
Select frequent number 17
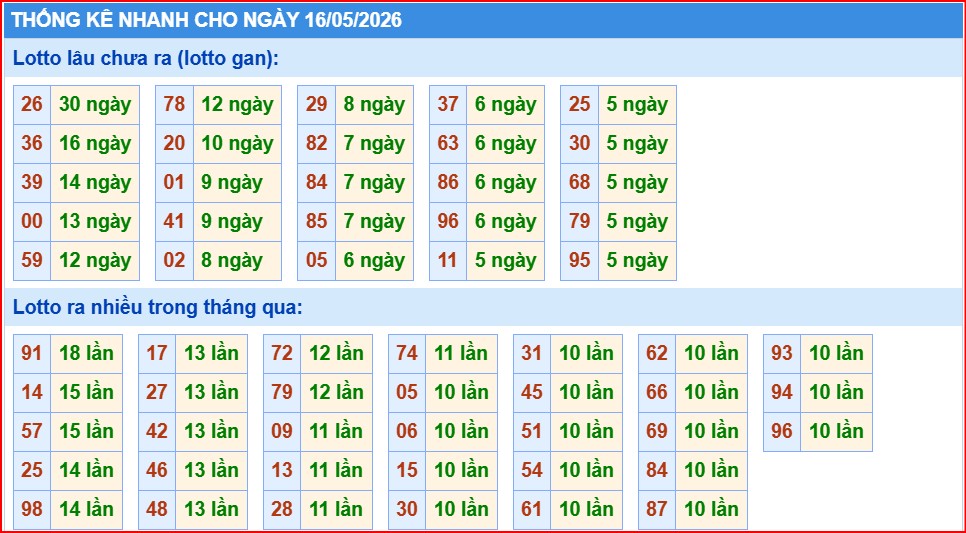157,354
